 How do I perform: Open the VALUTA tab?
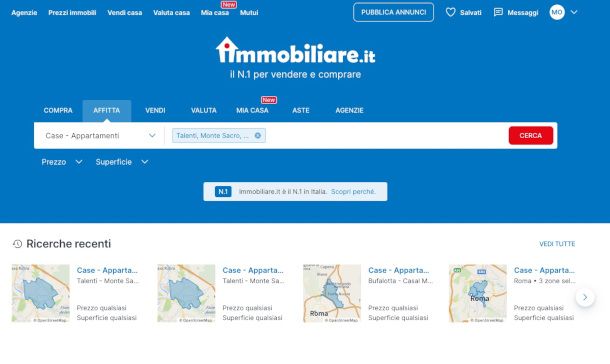(x=203, y=110)
